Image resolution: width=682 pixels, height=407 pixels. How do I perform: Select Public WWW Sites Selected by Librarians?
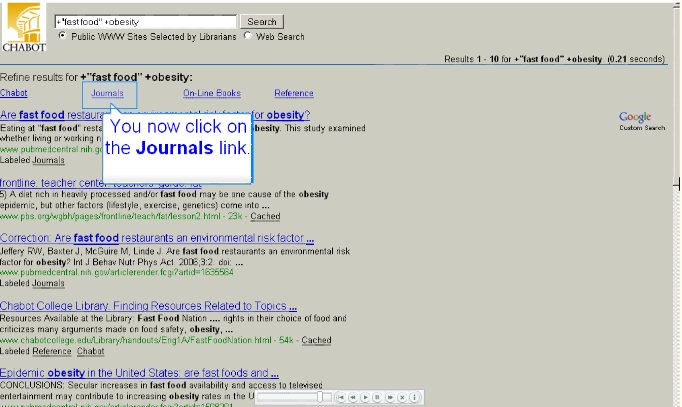pos(63,36)
